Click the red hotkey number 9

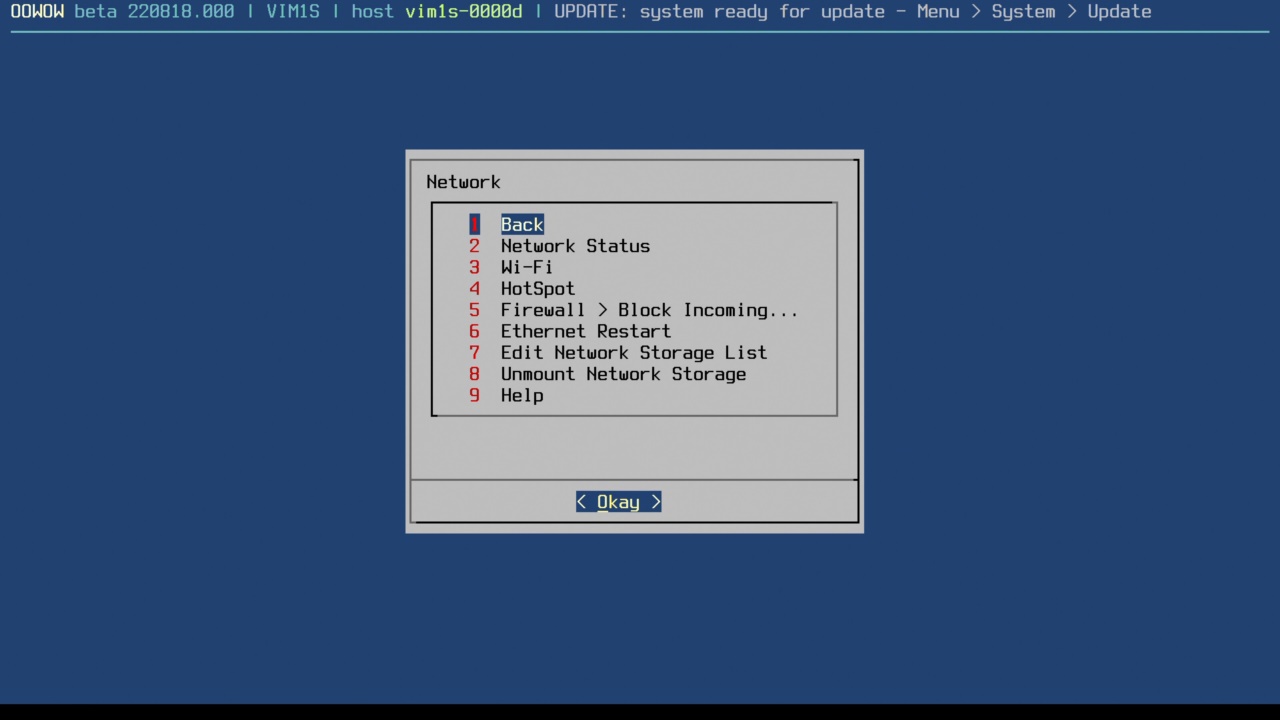474,396
